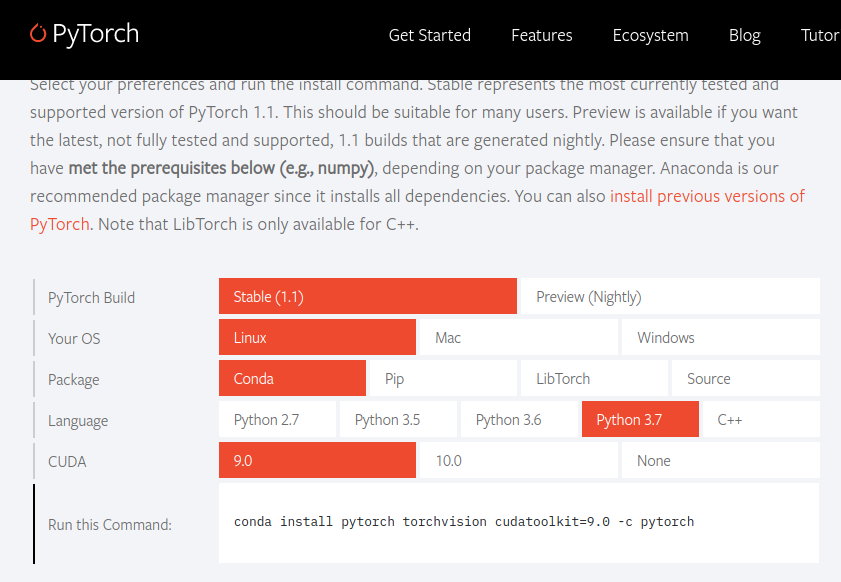Pick Python 3.5 in the Language row
Viewport: 841px width, 582px height.
point(397,419)
